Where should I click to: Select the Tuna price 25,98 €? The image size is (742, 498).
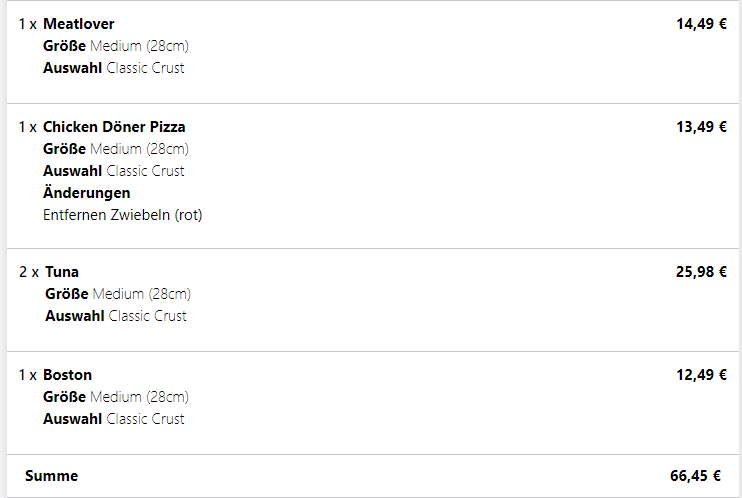[701, 272]
